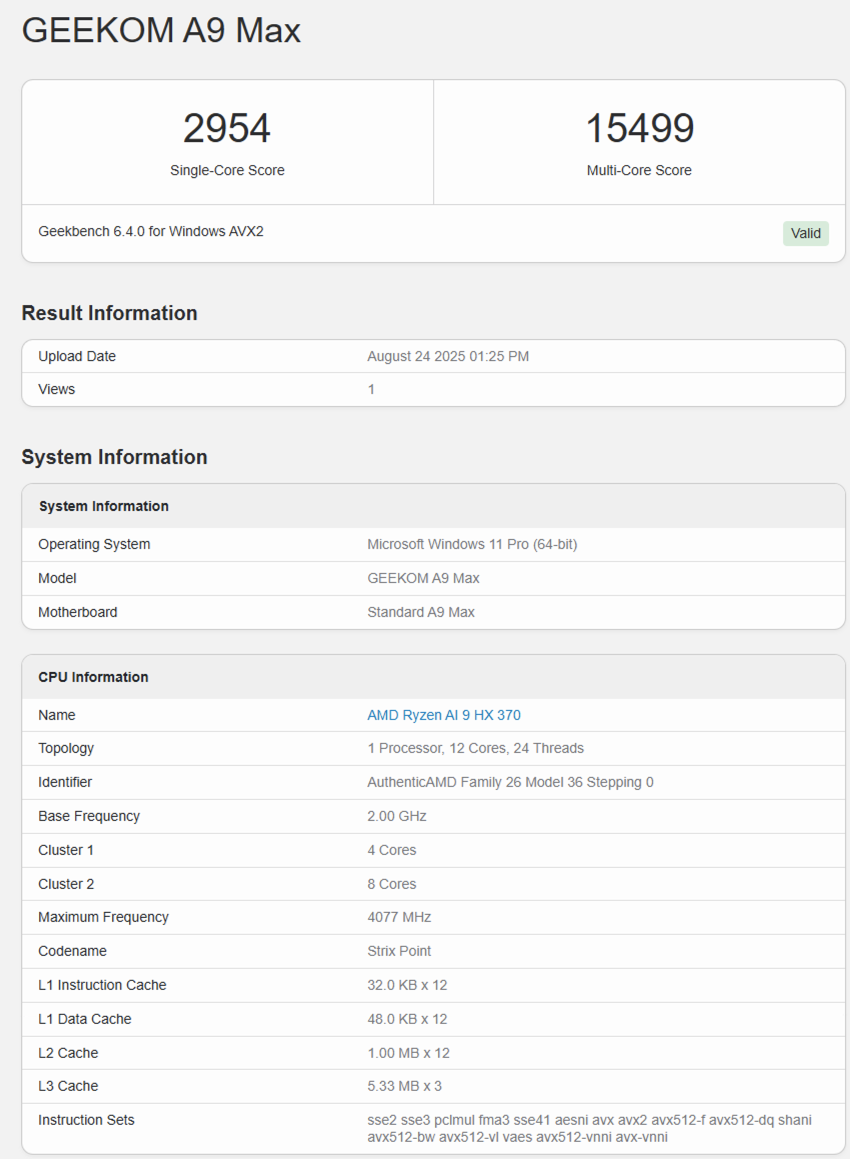
Task: Click the Multi-Core Score label
Action: click(639, 170)
